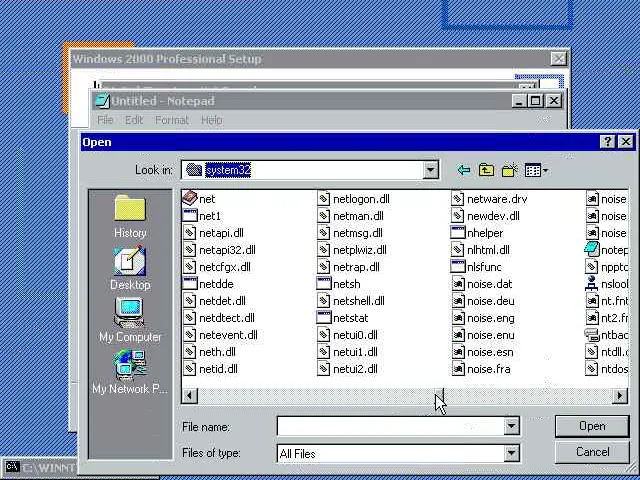Open the Format menu in Notepad
The width and height of the screenshot is (640, 480).
click(172, 120)
